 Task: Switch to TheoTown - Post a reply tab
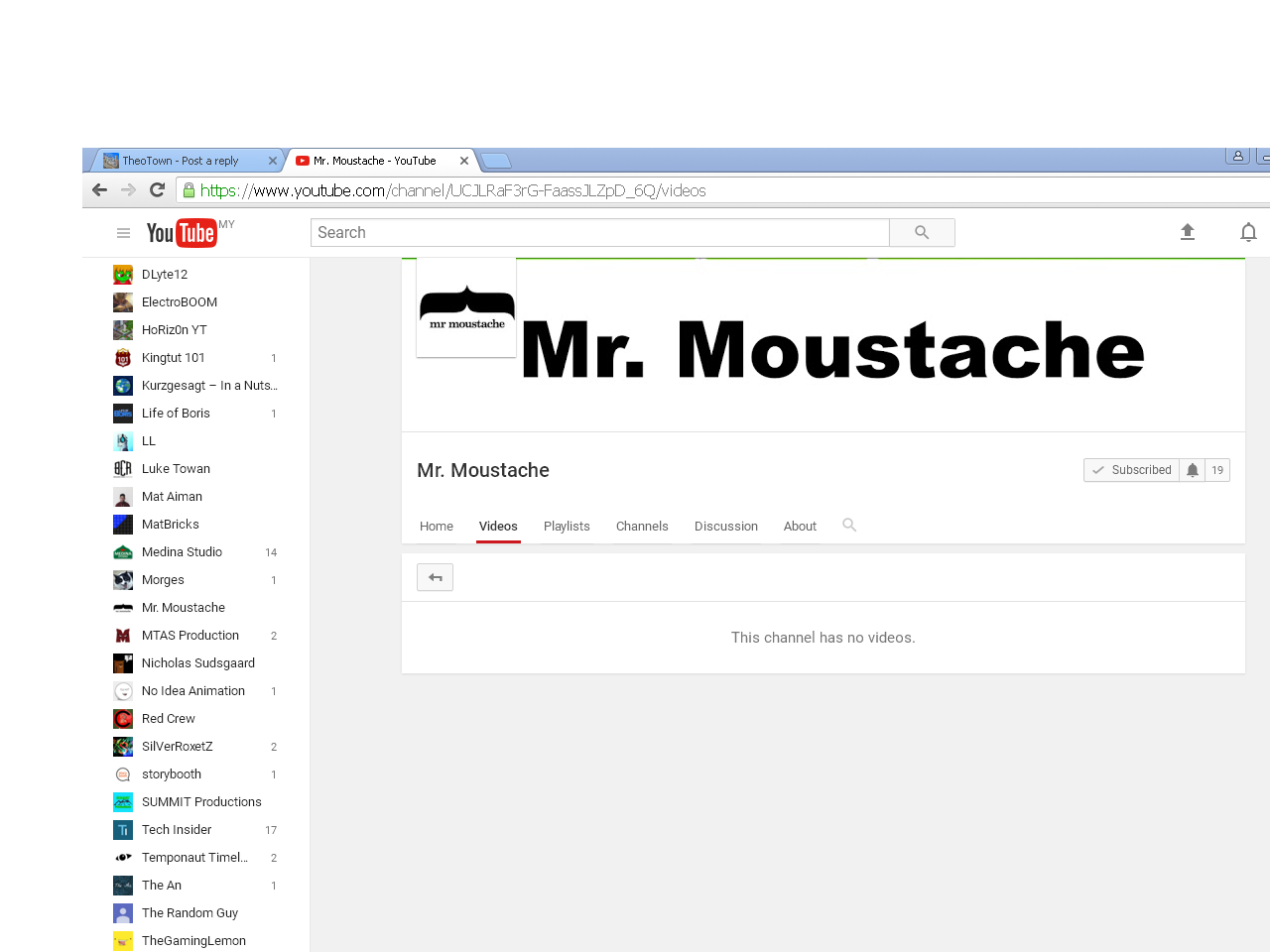coord(189,161)
